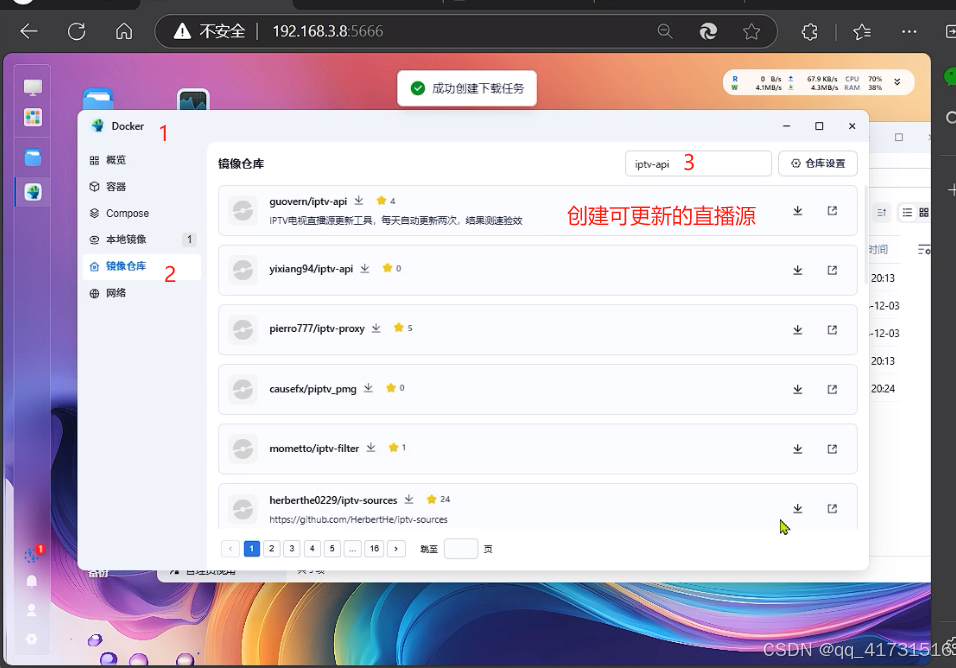The height and width of the screenshot is (668, 956).
Task: Go to page 2 of results
Action: coord(271,549)
